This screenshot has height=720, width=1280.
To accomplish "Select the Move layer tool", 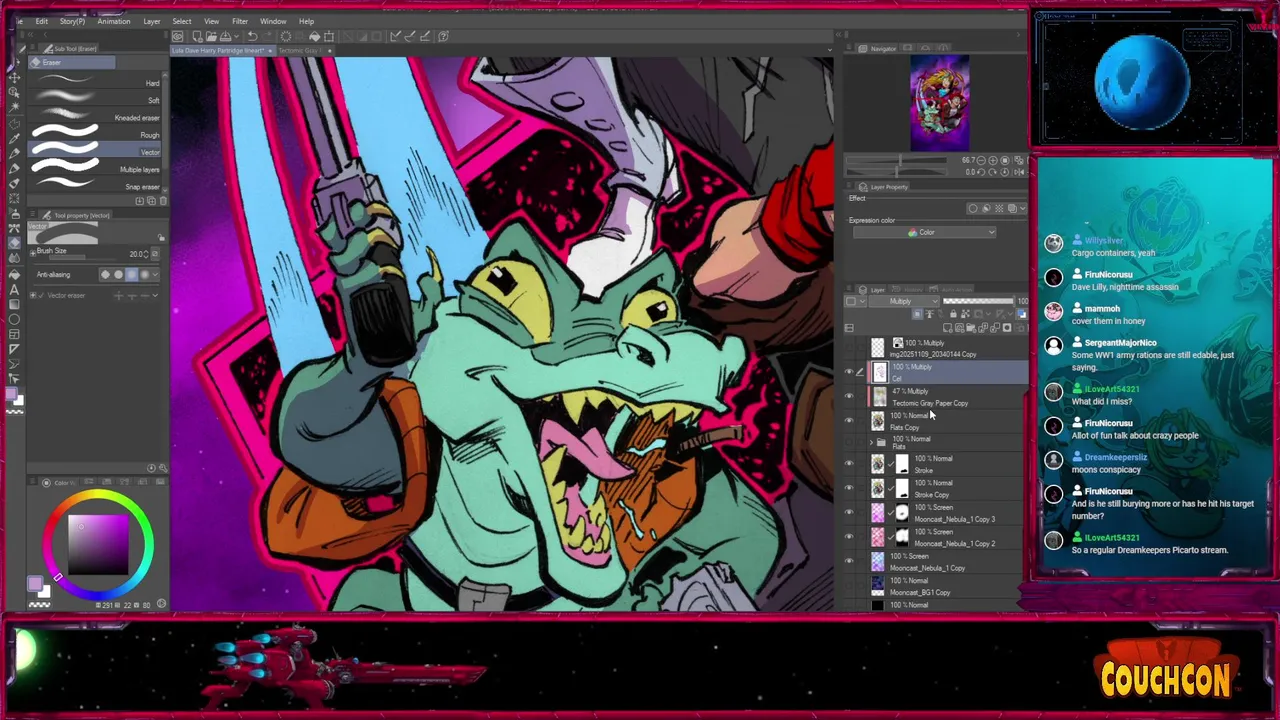I will coord(14,77).
